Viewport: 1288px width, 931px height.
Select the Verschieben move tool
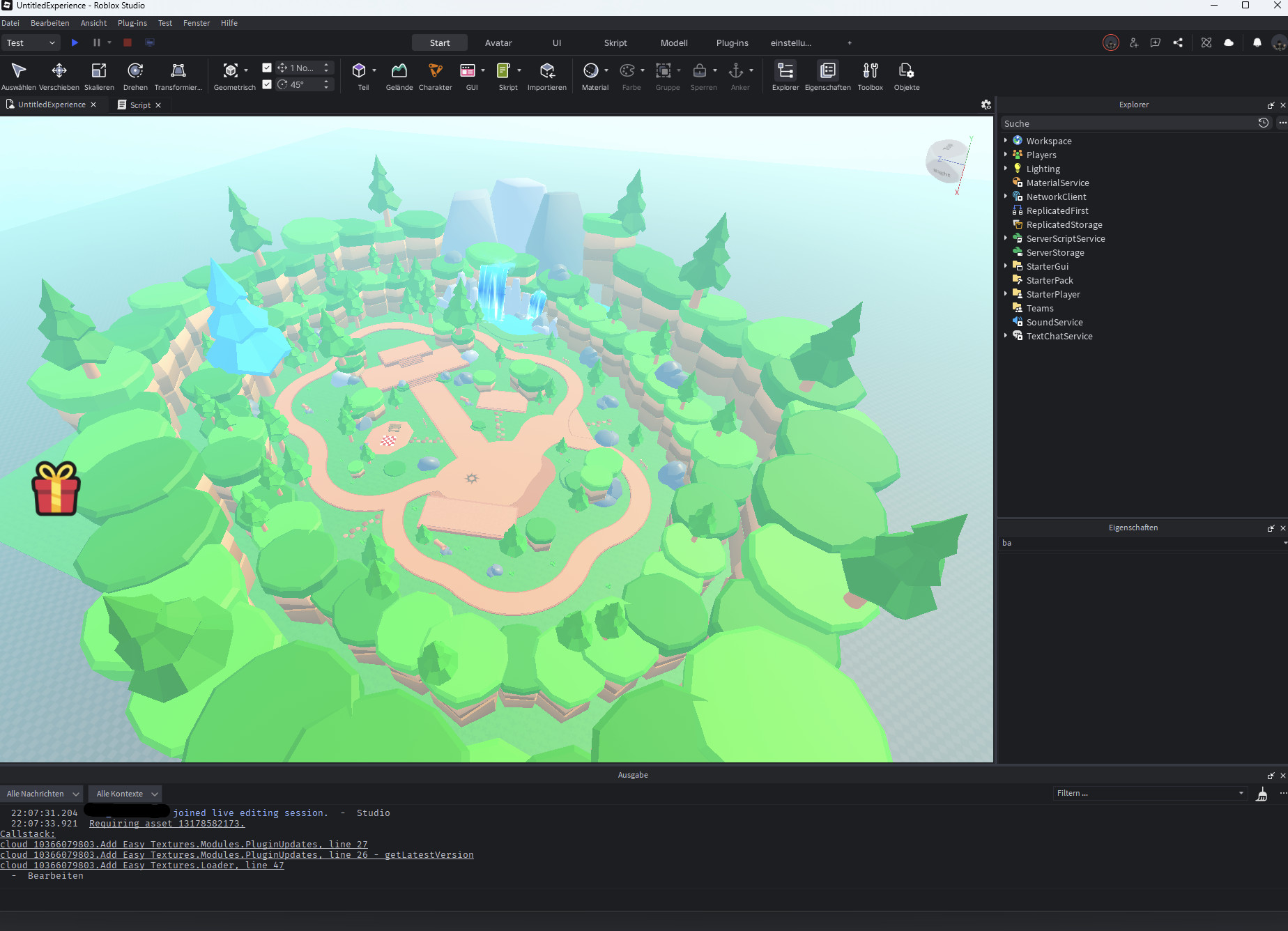coord(59,75)
